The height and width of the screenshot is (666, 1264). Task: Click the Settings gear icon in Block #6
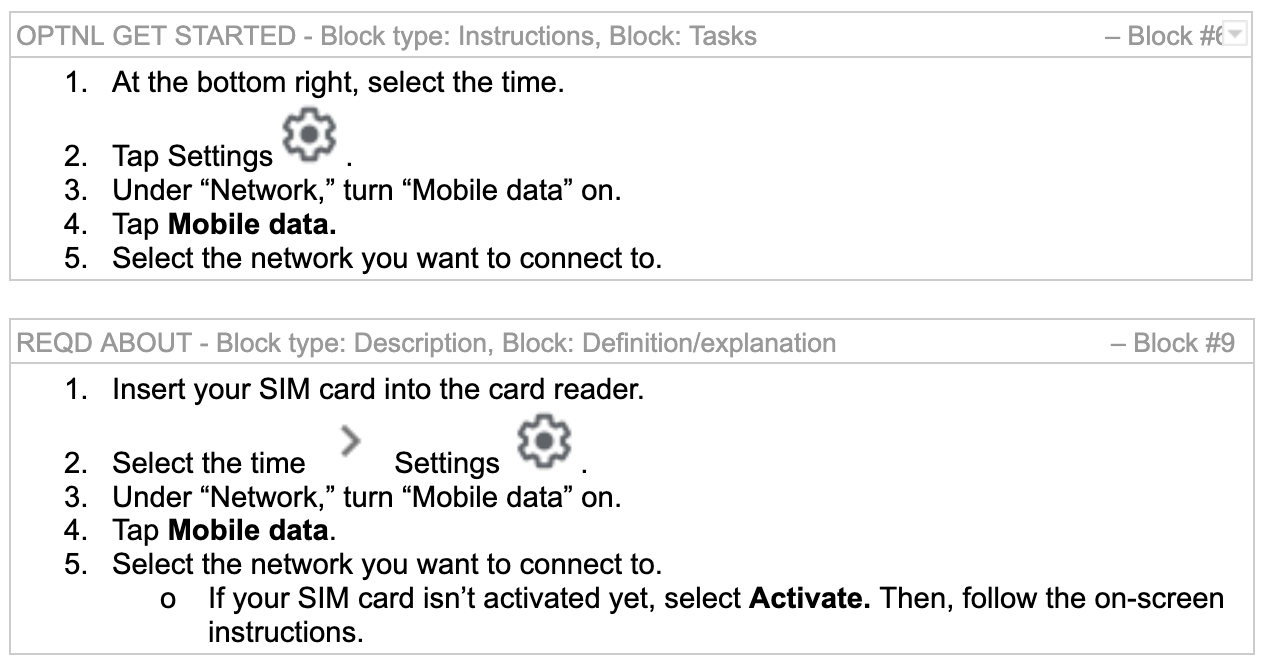[312, 139]
